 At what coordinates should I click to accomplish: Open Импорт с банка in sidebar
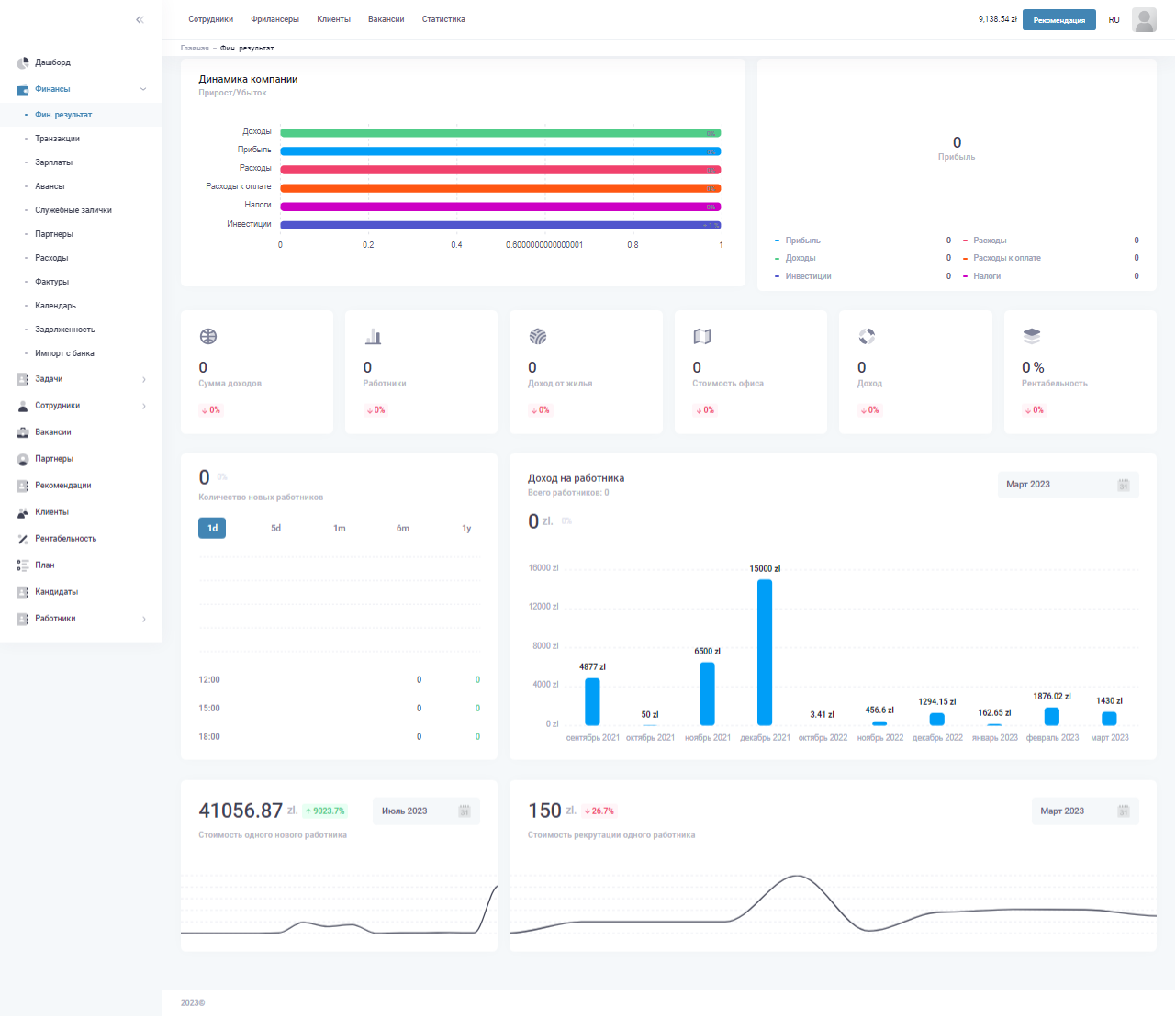[x=65, y=353]
